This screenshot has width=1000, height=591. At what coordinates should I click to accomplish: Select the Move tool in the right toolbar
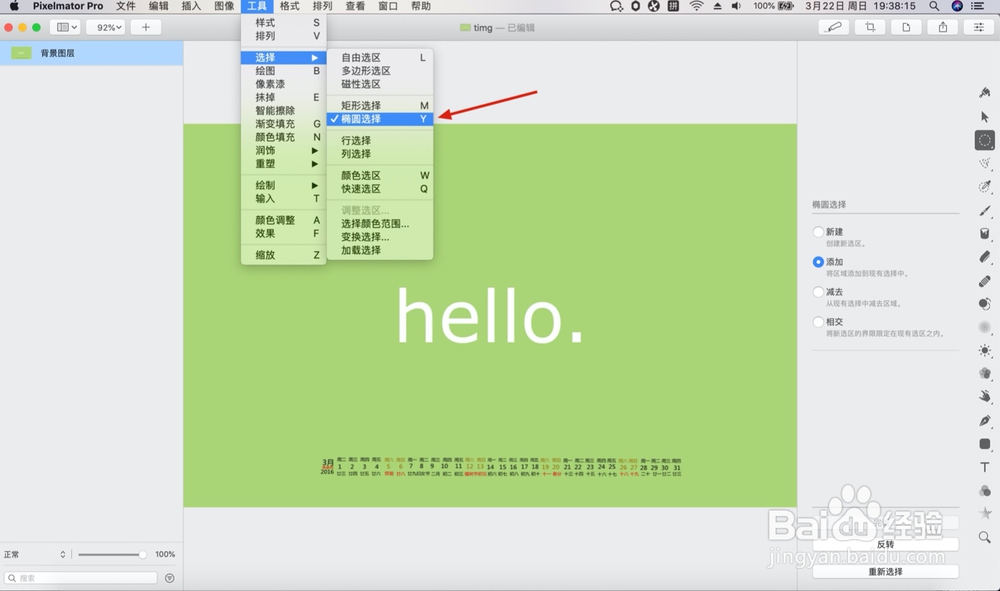tap(984, 118)
